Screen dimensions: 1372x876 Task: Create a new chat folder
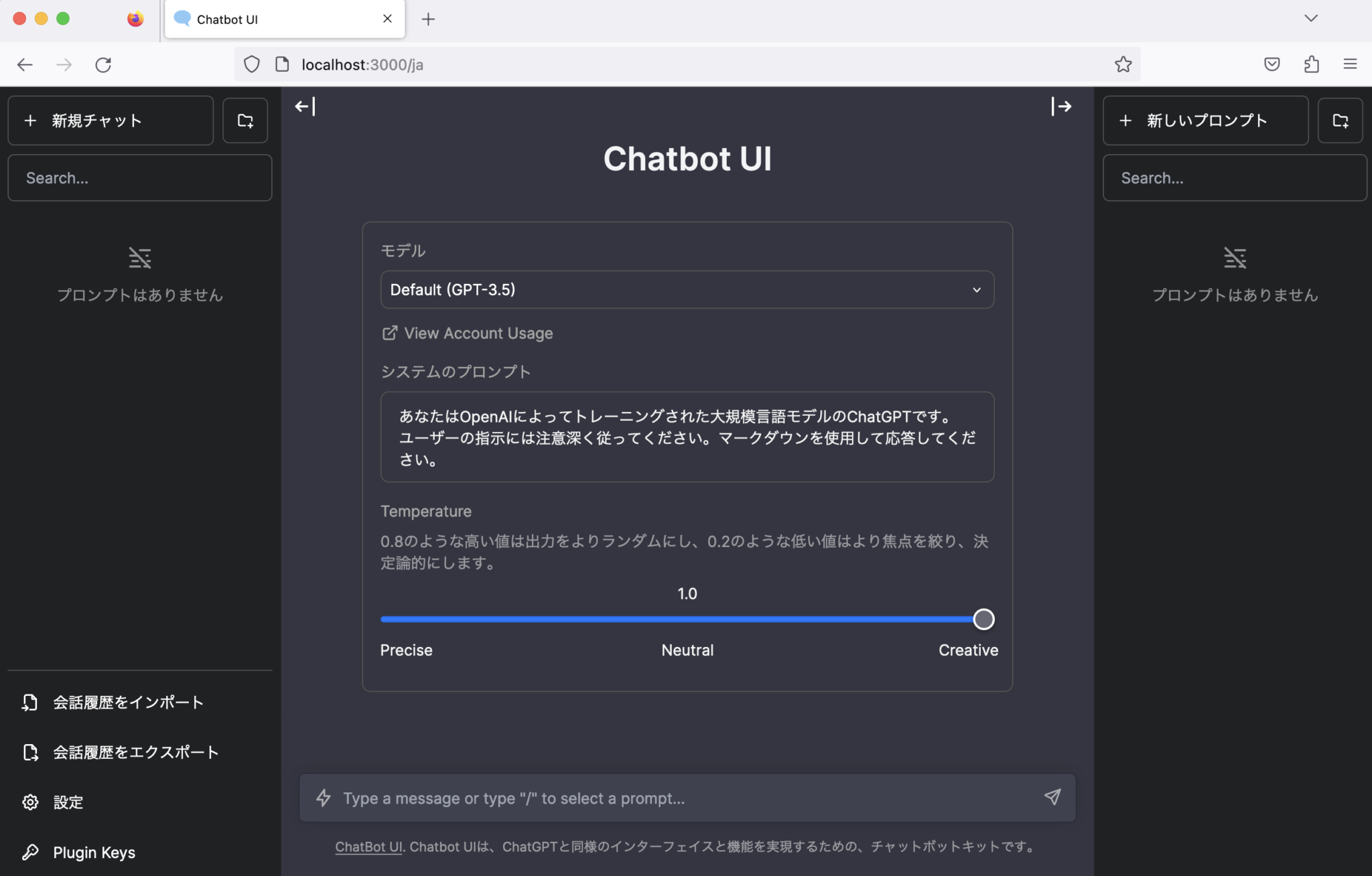coord(245,121)
